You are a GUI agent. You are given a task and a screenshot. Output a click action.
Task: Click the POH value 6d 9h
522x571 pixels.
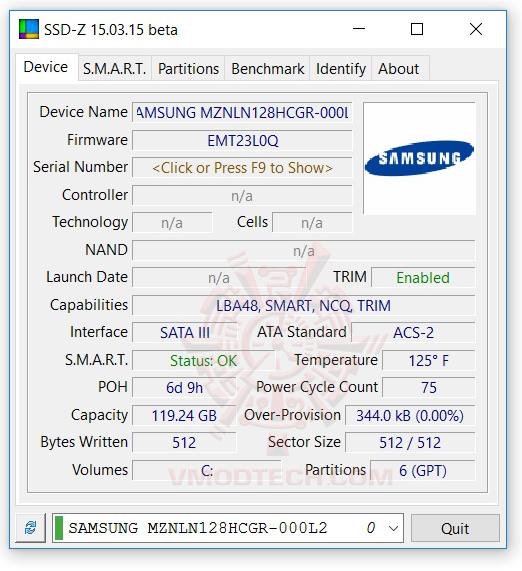pyautogui.click(x=184, y=388)
